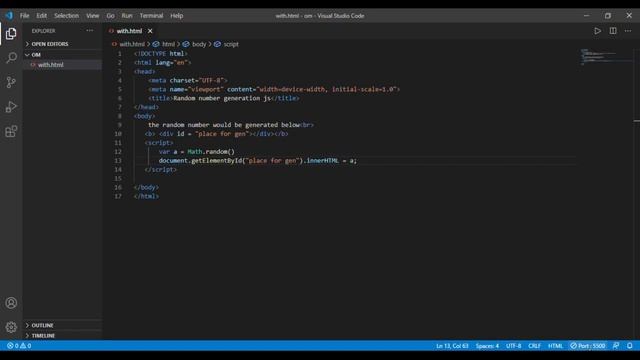Open the Help menu
The width and height of the screenshot is (640, 360).
tap(177, 16)
